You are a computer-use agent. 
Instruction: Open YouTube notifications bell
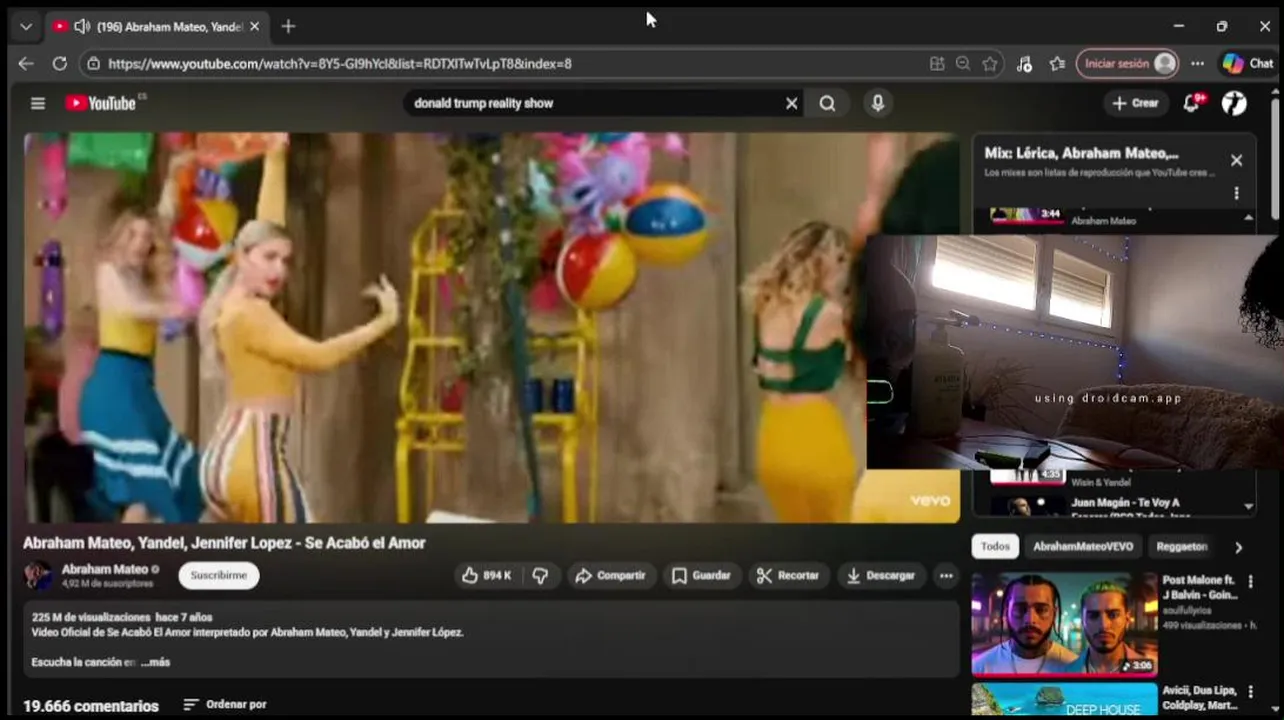pyautogui.click(x=1192, y=103)
